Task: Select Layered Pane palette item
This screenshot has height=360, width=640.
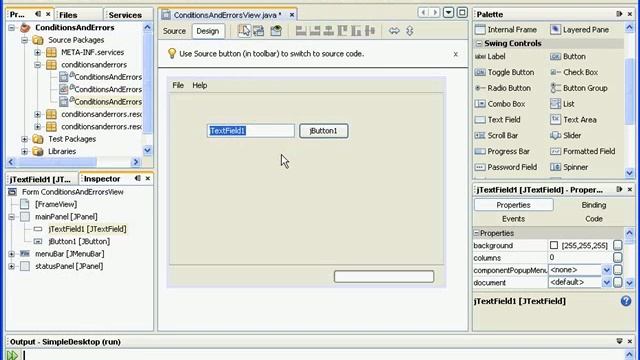Action: click(x=580, y=30)
